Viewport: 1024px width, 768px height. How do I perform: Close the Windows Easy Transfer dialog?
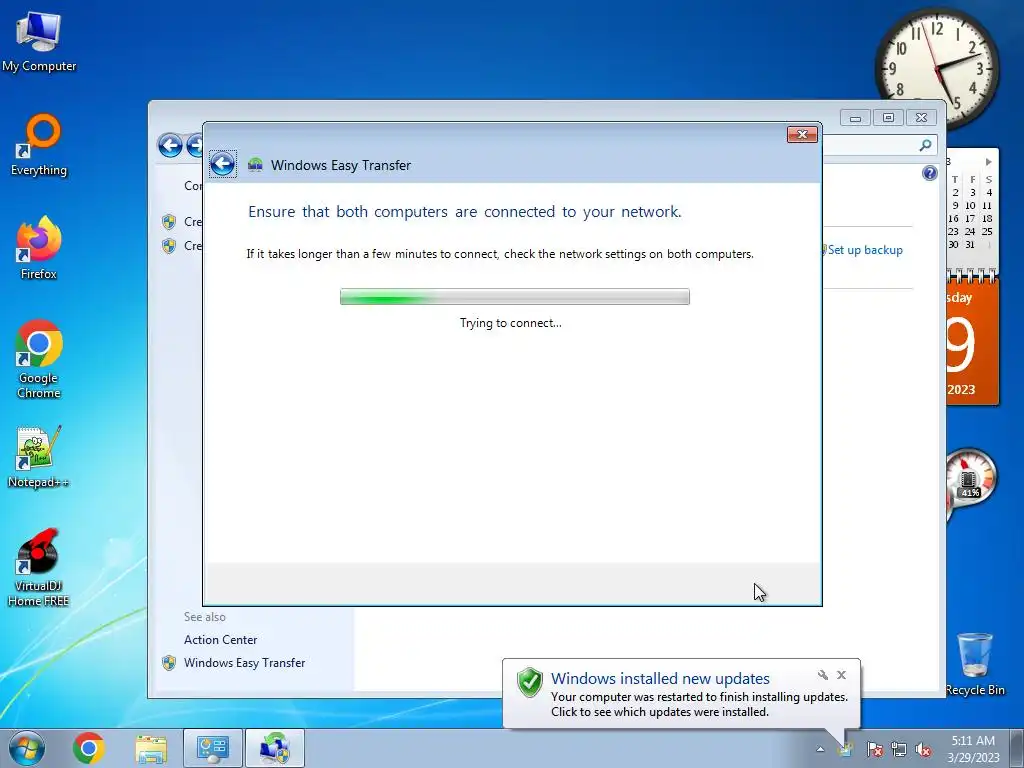pos(802,135)
